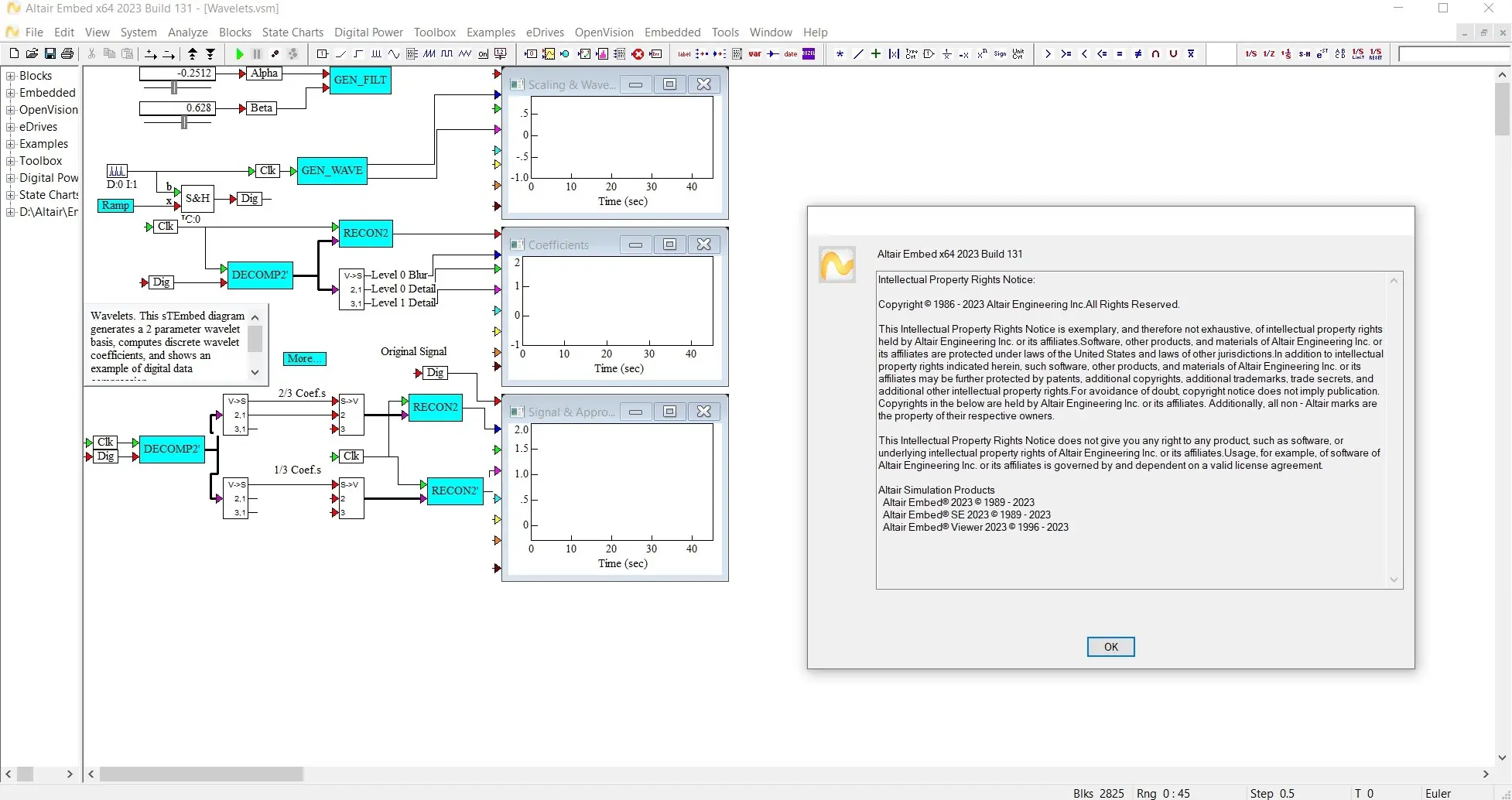Add a multiply block using the asterisk icon
Viewport: 1512px width, 800px height.
(x=840, y=53)
